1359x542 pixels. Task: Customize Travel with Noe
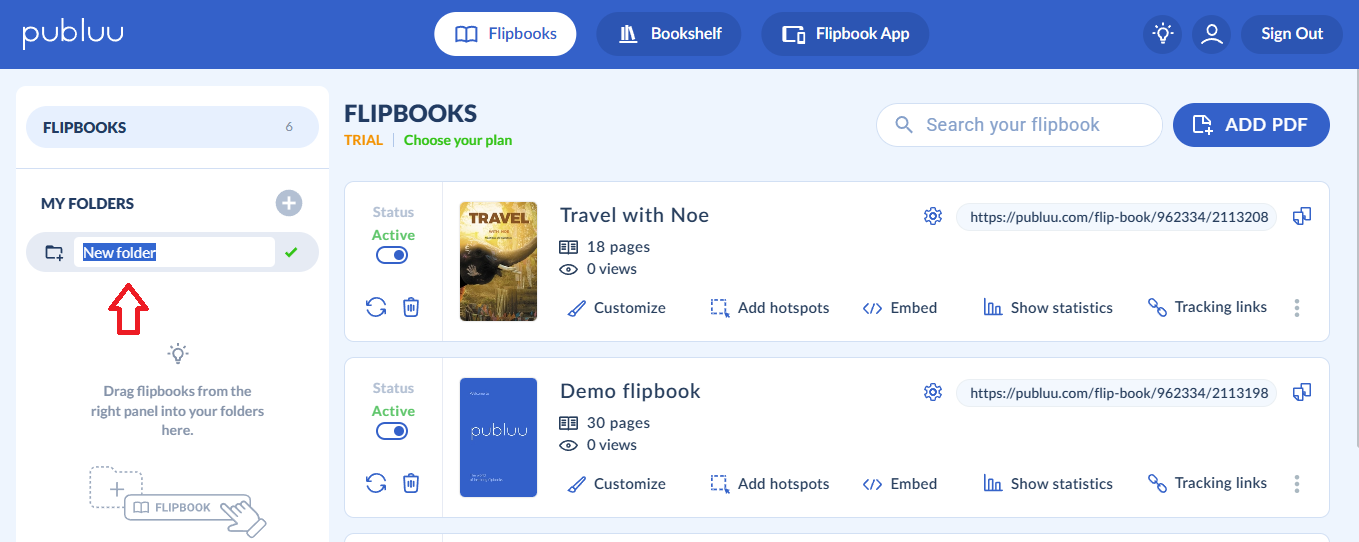616,308
